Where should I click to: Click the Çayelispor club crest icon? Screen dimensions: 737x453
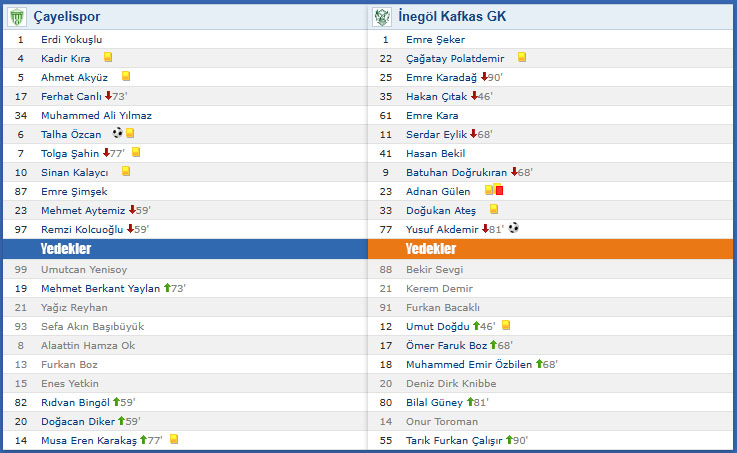(x=17, y=17)
